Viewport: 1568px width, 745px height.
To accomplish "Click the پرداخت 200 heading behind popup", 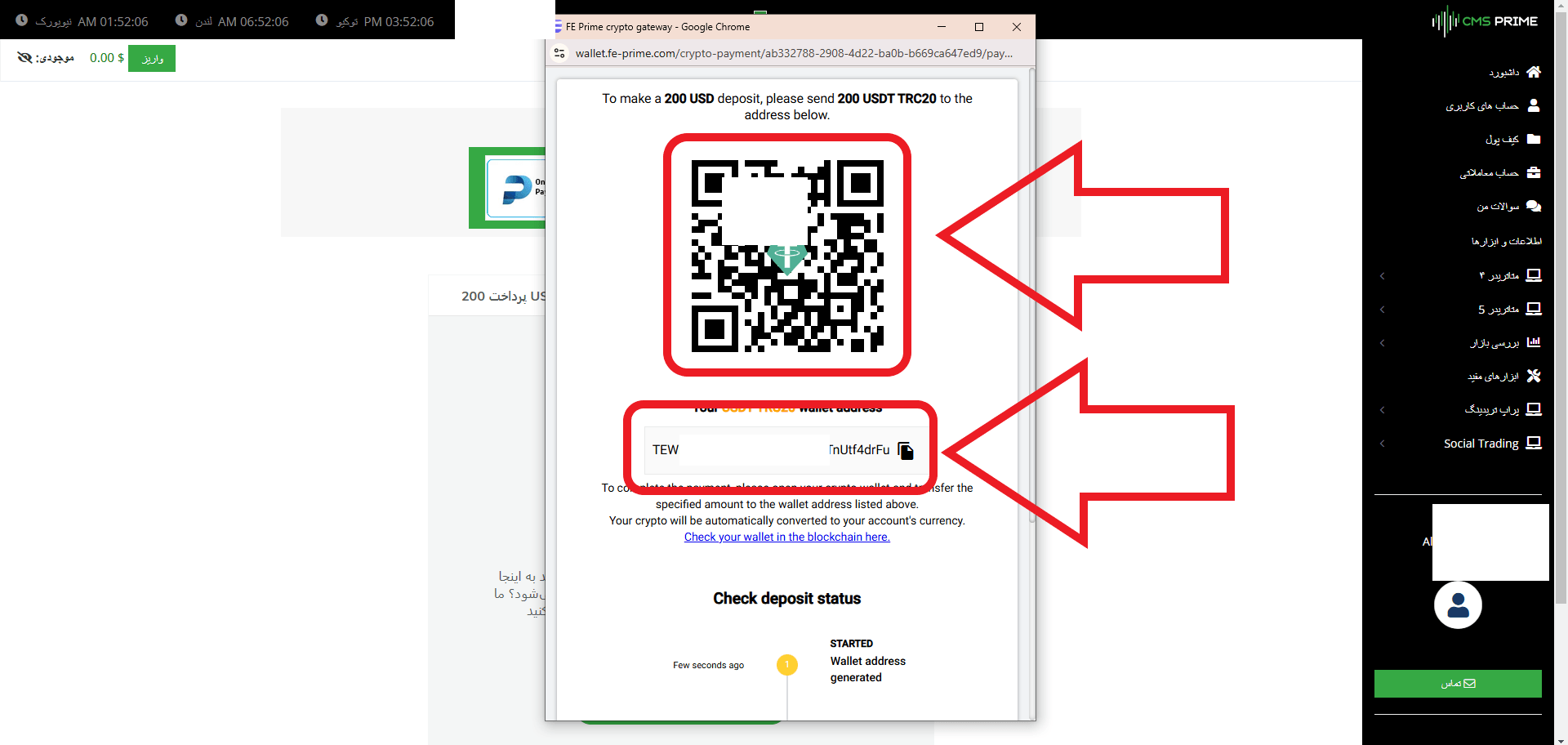I will (503, 296).
